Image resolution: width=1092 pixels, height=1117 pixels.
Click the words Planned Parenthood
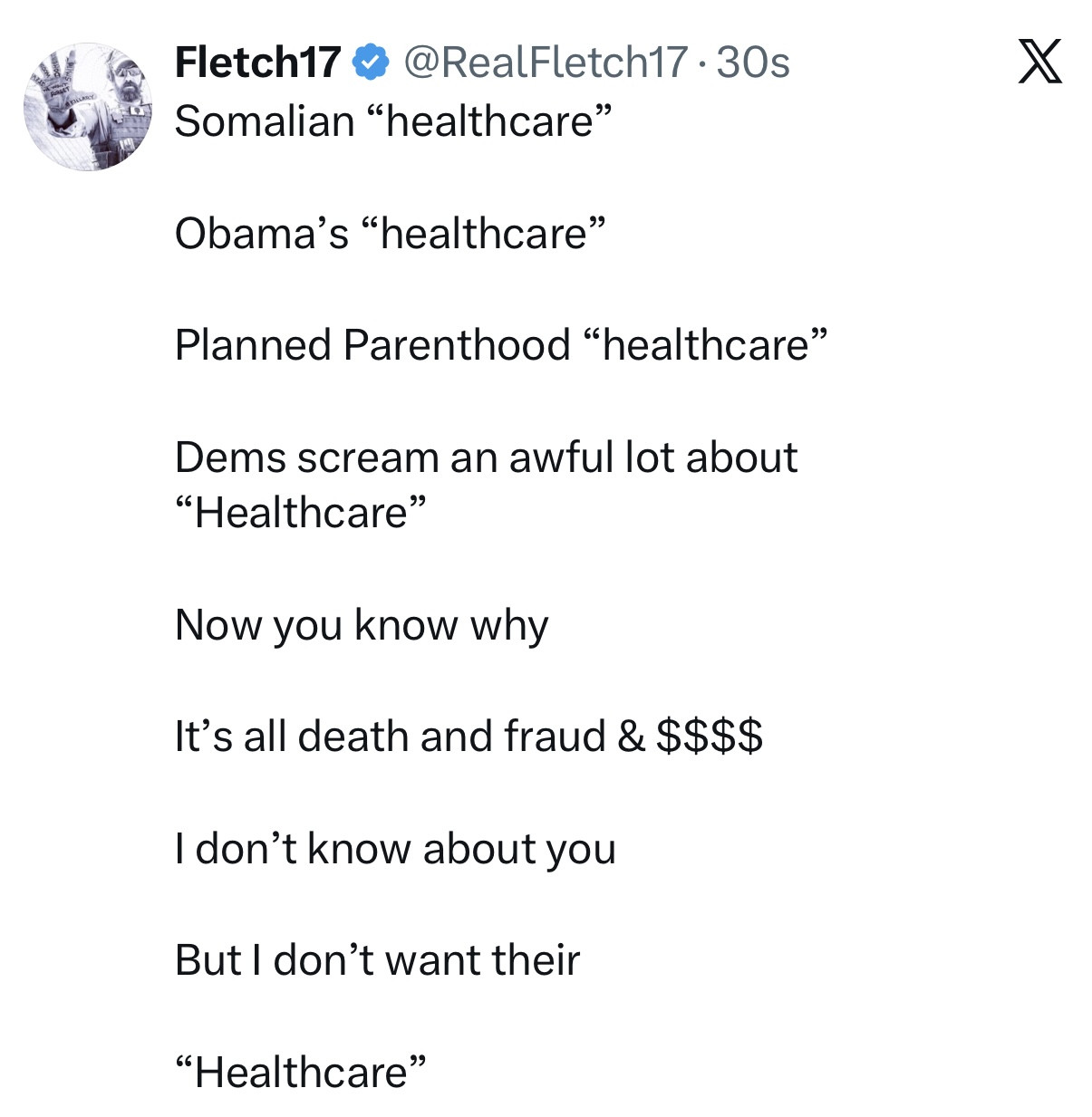(x=372, y=345)
